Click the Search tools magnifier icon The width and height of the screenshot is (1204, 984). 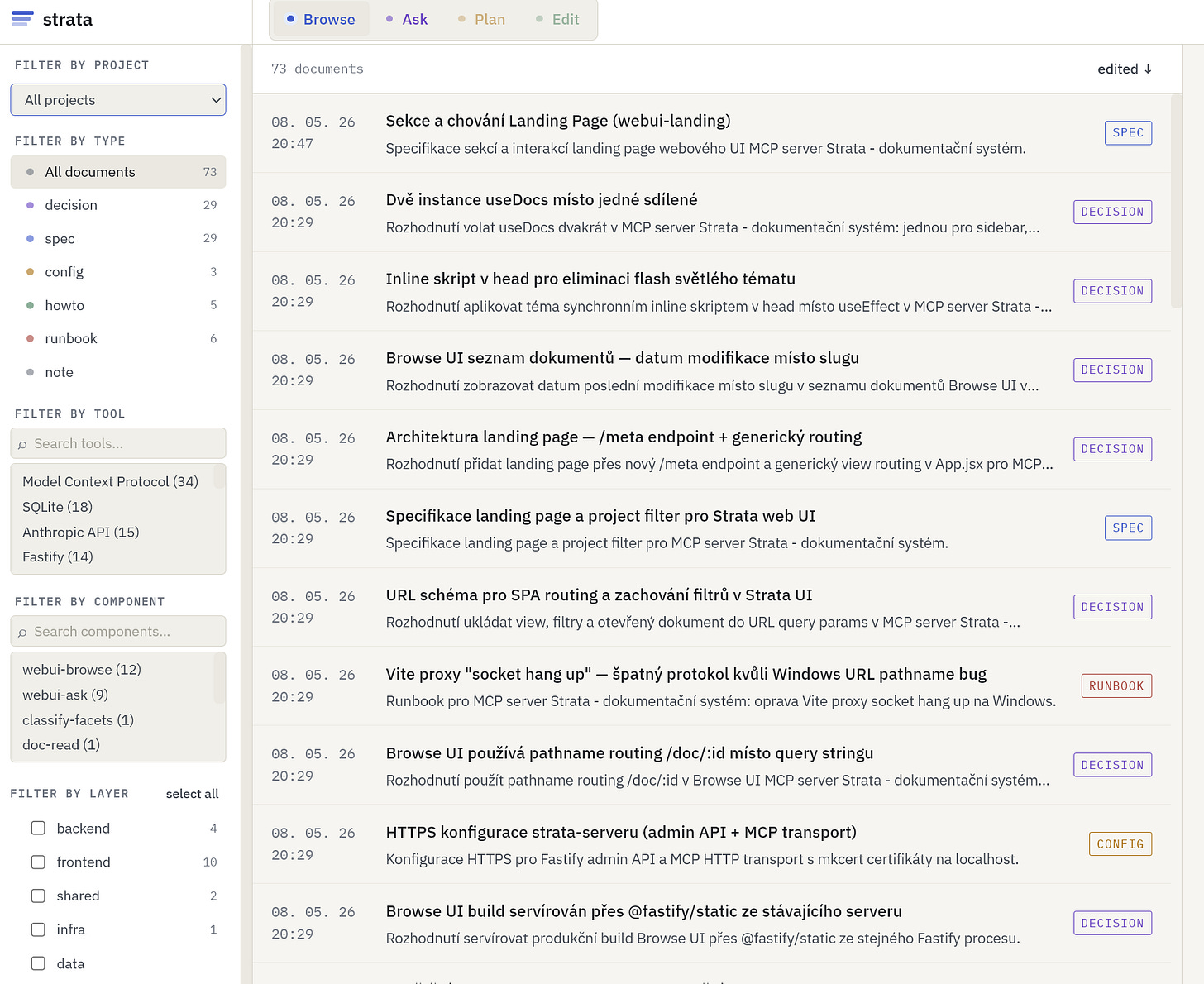[22, 444]
